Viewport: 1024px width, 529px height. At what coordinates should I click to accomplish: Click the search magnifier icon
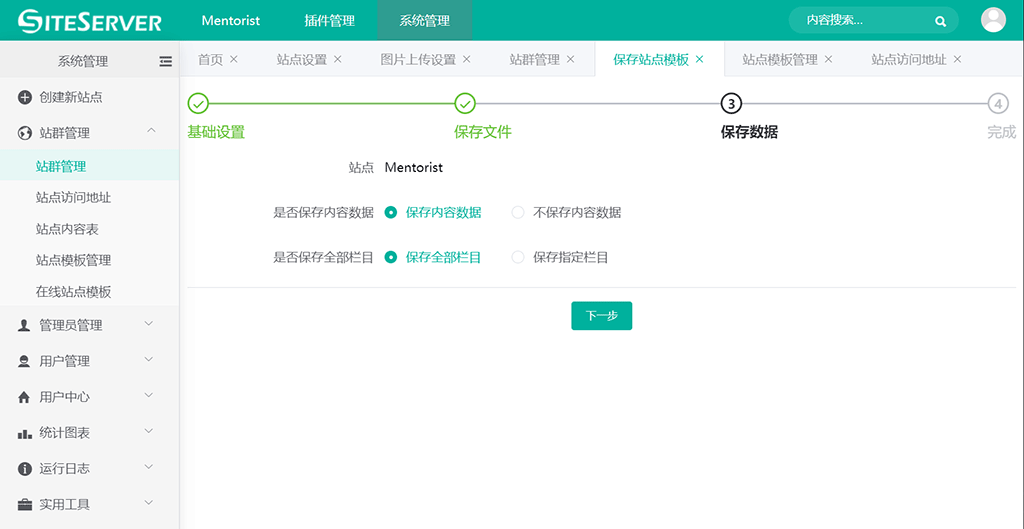(x=940, y=21)
